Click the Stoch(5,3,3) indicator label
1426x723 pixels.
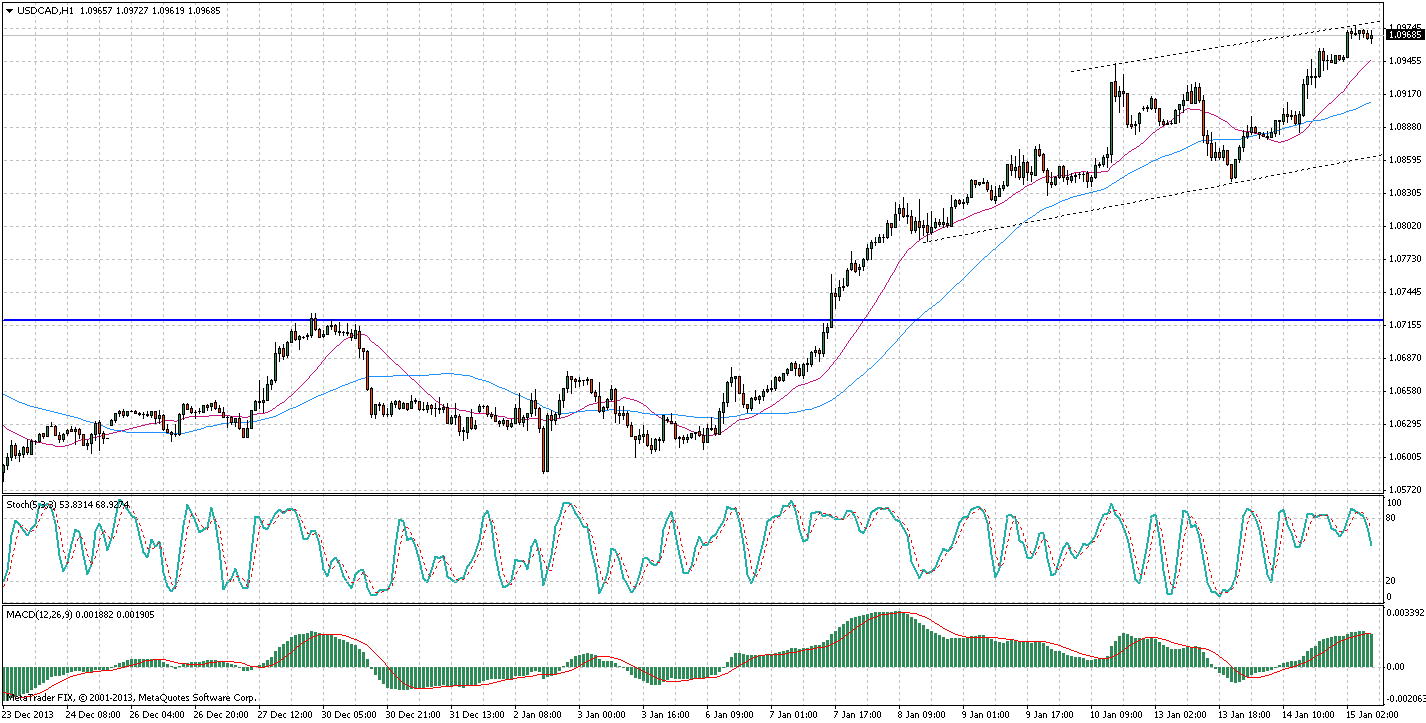[x=30, y=505]
